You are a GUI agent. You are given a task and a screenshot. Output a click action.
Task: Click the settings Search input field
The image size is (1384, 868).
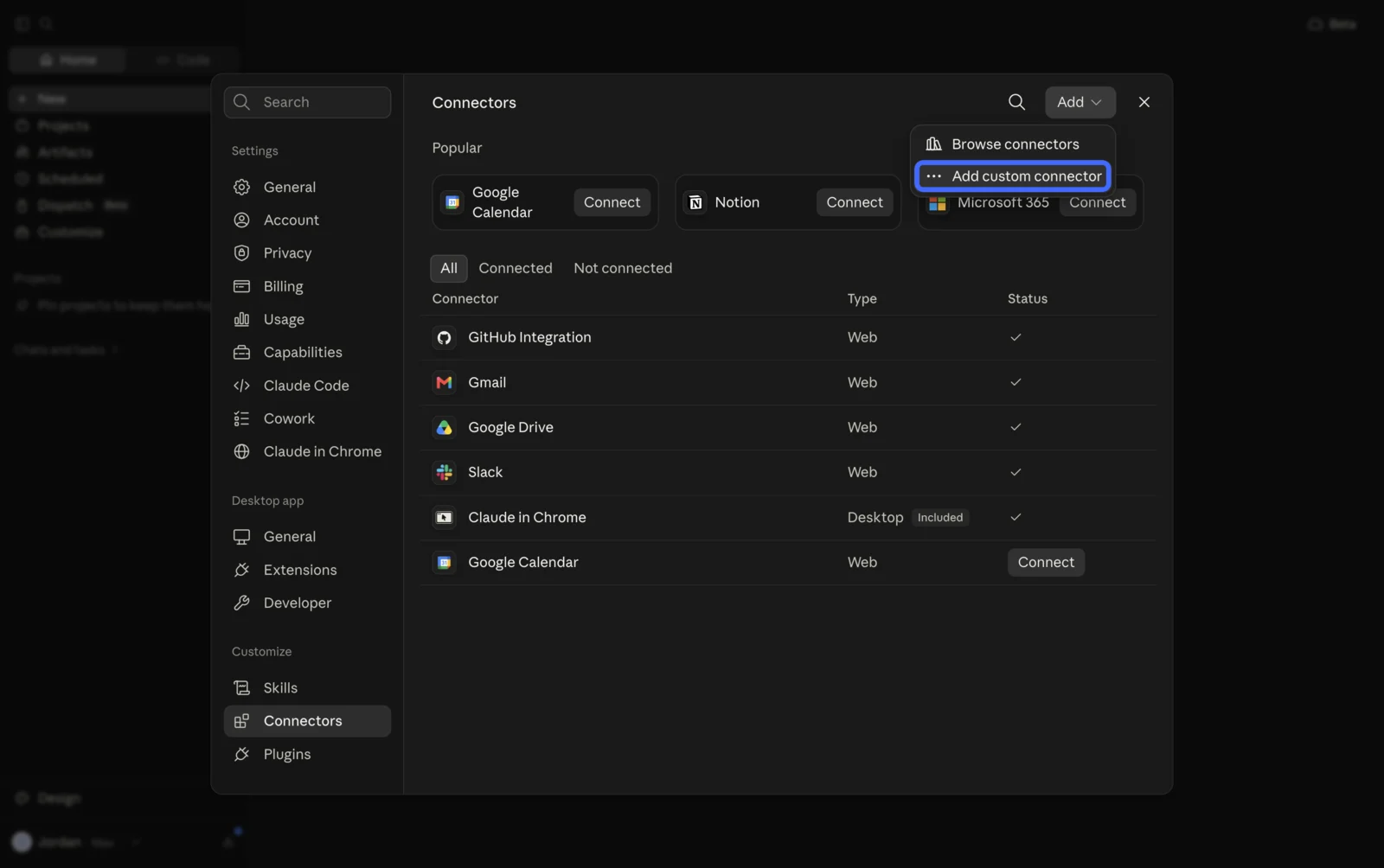[307, 102]
